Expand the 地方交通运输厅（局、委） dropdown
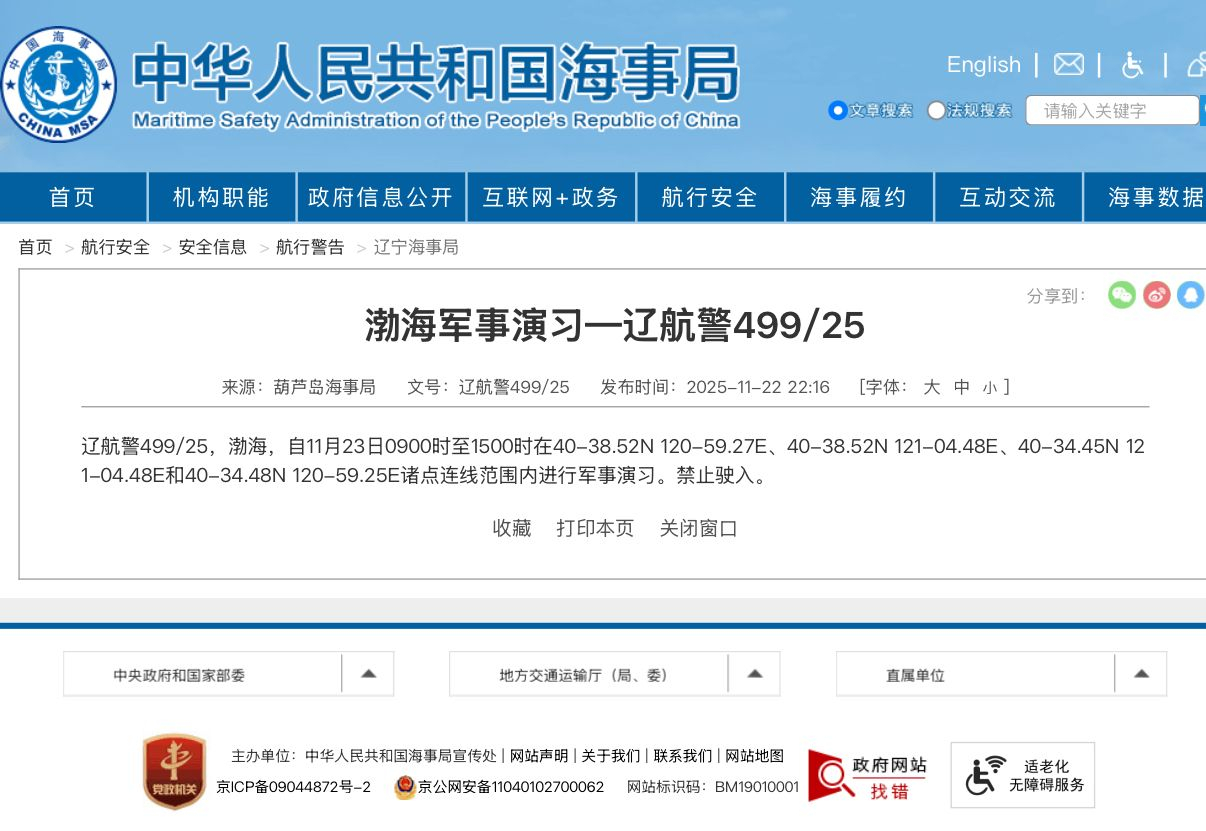 click(754, 674)
